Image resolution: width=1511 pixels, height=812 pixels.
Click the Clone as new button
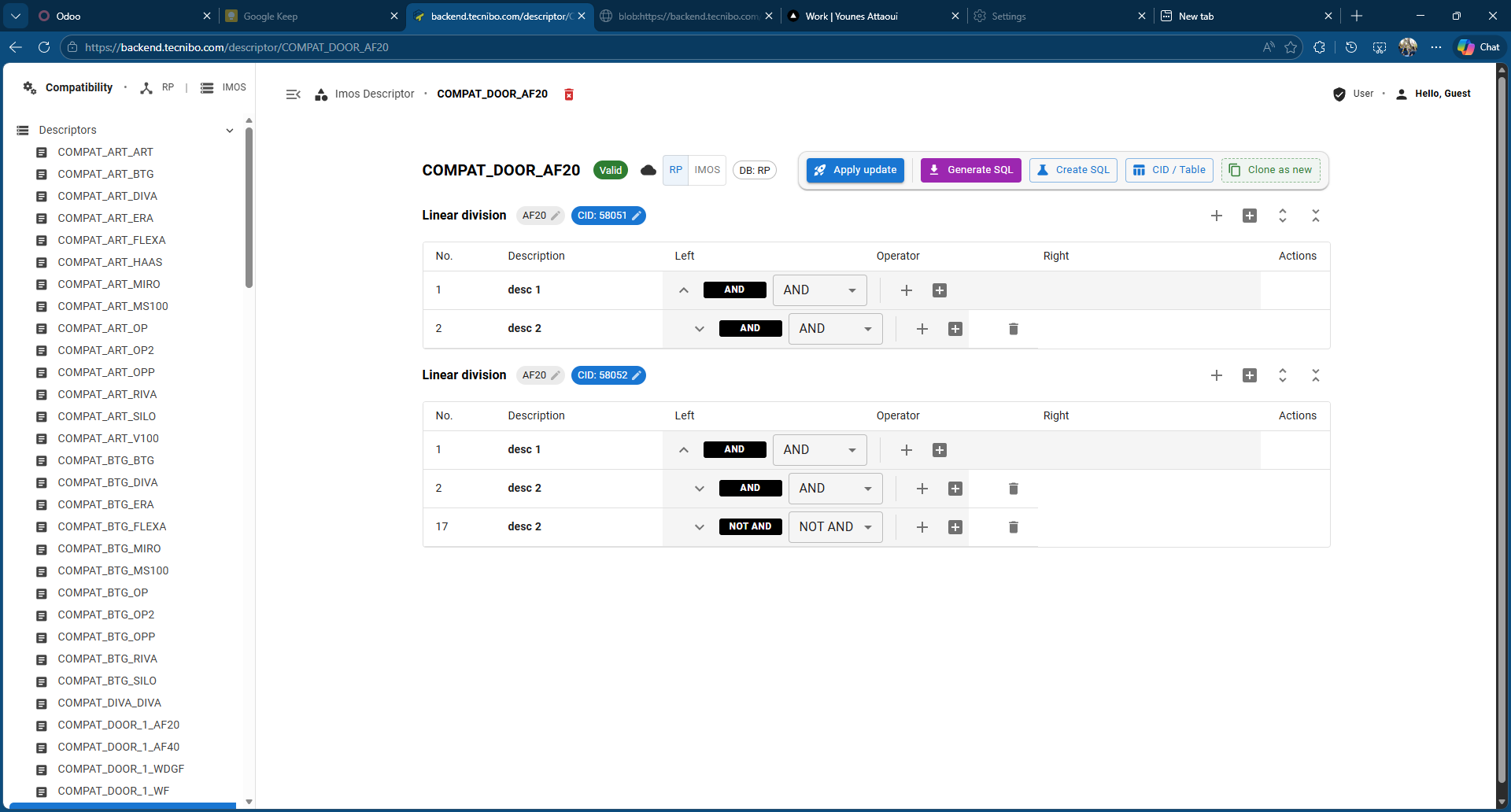pos(1271,170)
